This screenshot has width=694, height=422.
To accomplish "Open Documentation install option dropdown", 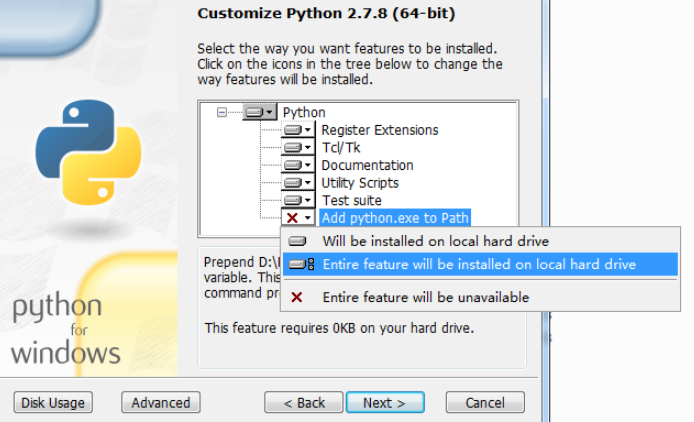I will 298,165.
